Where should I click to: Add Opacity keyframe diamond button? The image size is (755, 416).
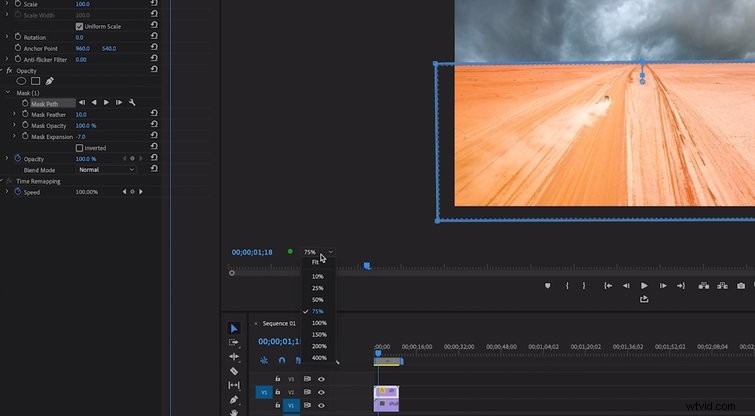point(132,158)
